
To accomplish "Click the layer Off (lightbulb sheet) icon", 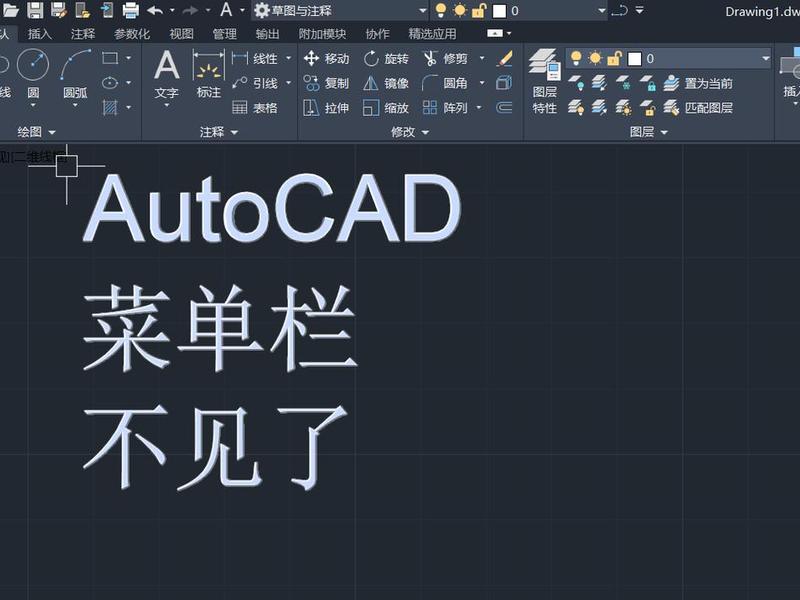I will click(x=577, y=83).
